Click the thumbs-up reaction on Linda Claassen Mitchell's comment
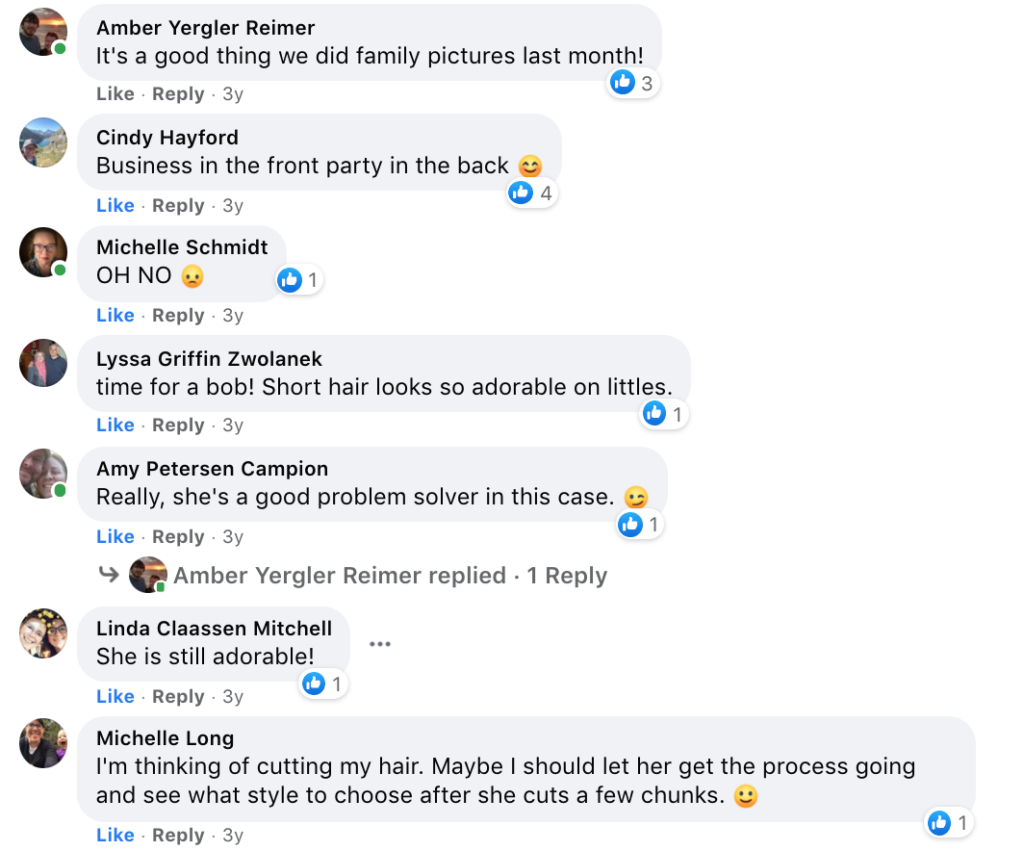 (x=323, y=684)
